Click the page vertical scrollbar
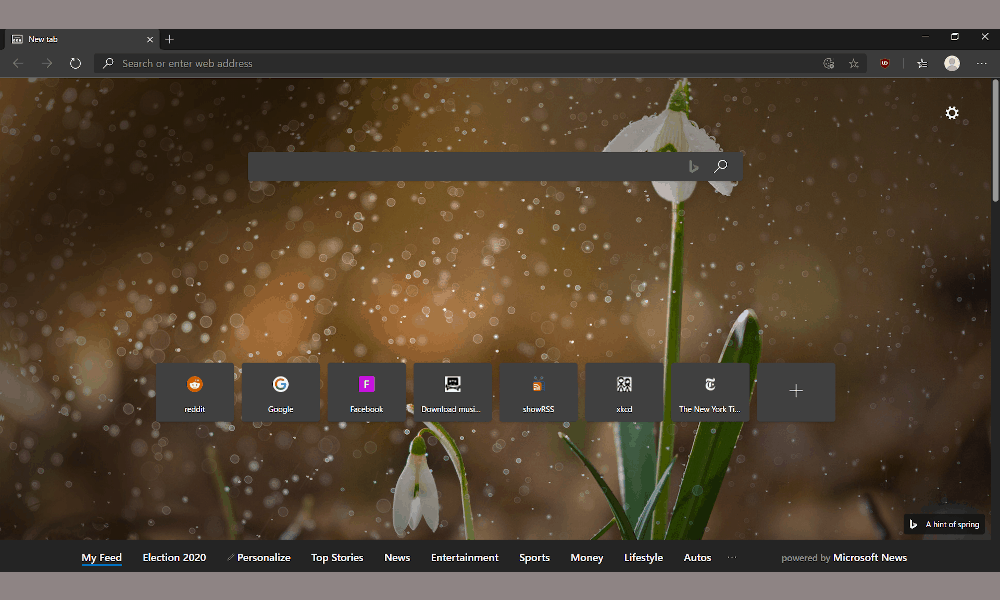 (x=996, y=140)
